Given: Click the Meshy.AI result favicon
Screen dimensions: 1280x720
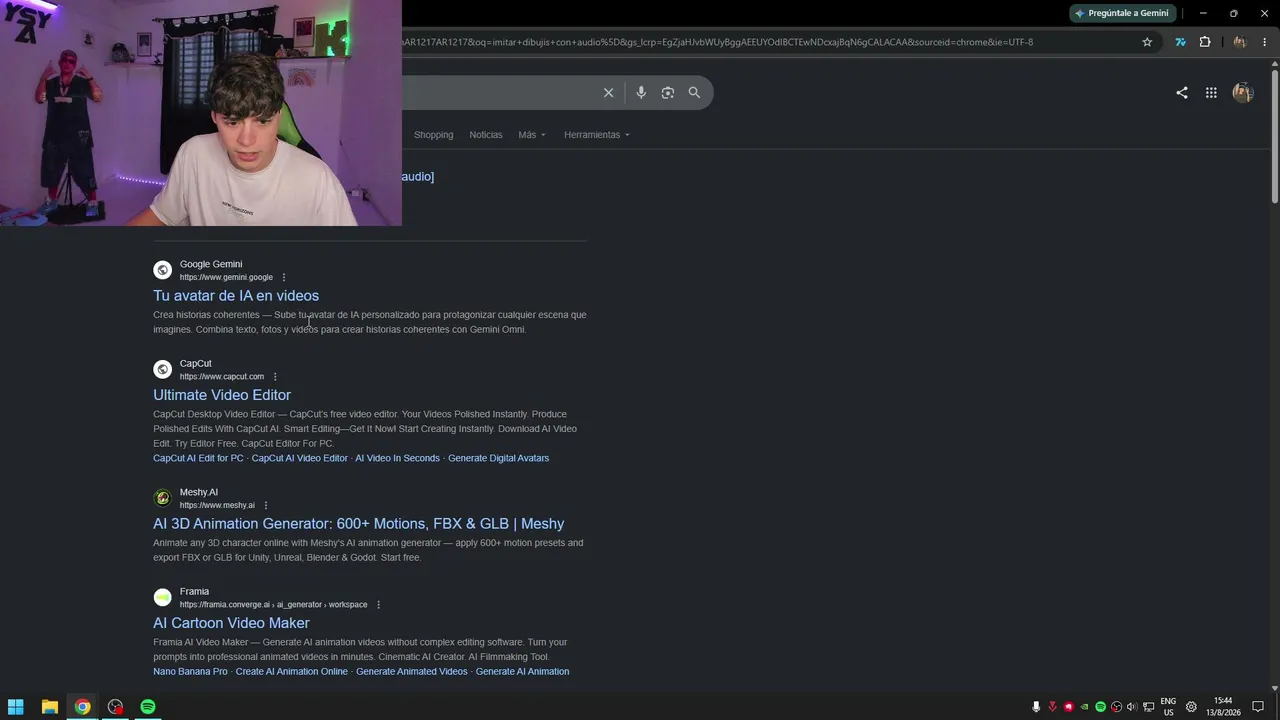Looking at the screenshot, I should 163,498.
